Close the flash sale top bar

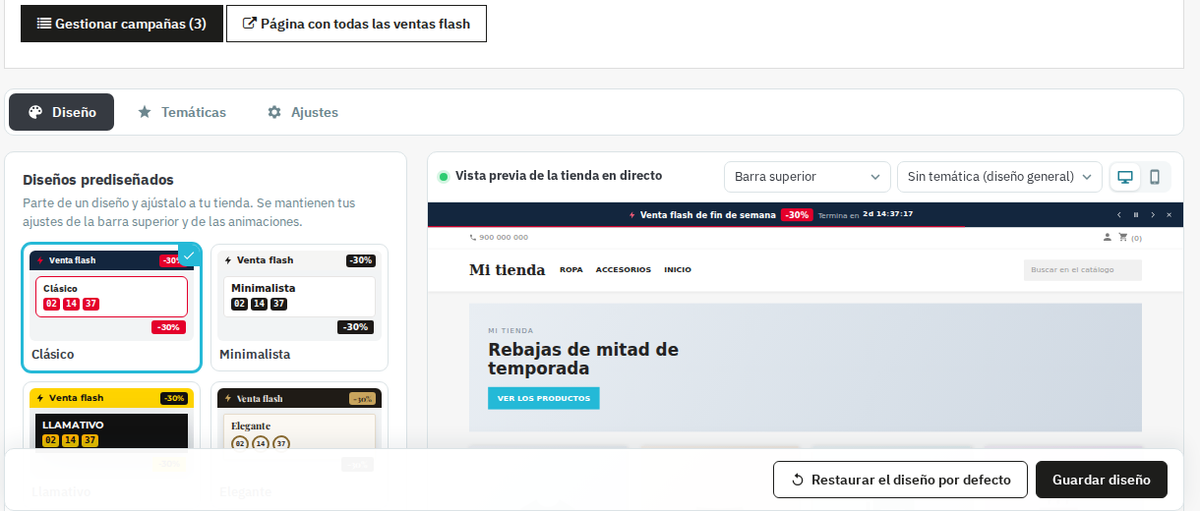tap(1170, 214)
